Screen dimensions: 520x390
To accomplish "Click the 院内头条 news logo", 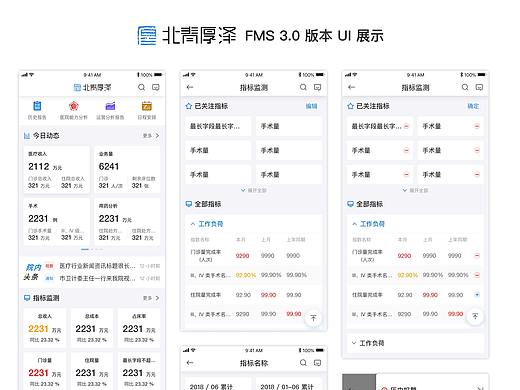I will click(33, 272).
